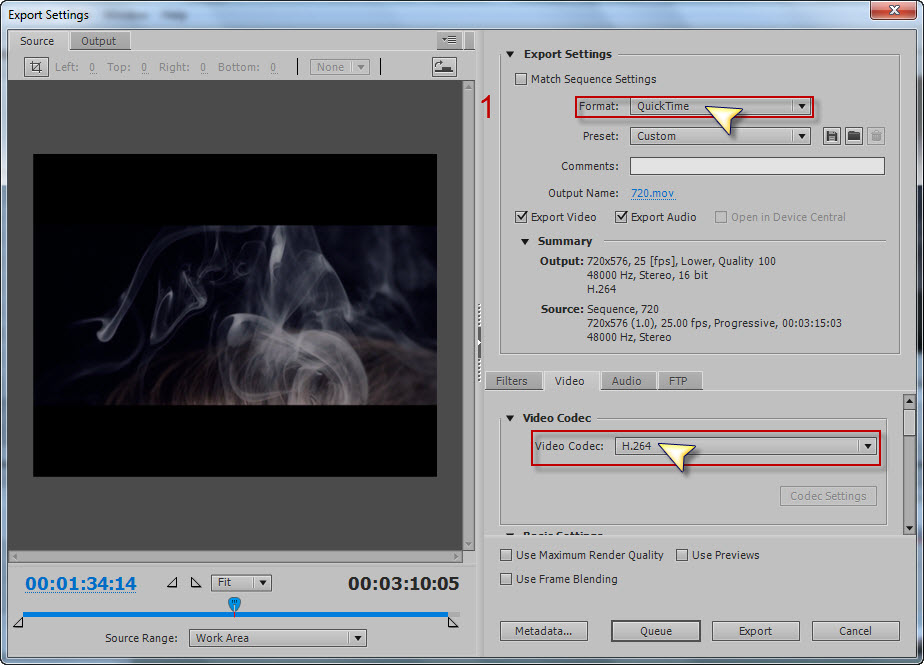Collapse the Video Codec section triangle

[x=510, y=418]
